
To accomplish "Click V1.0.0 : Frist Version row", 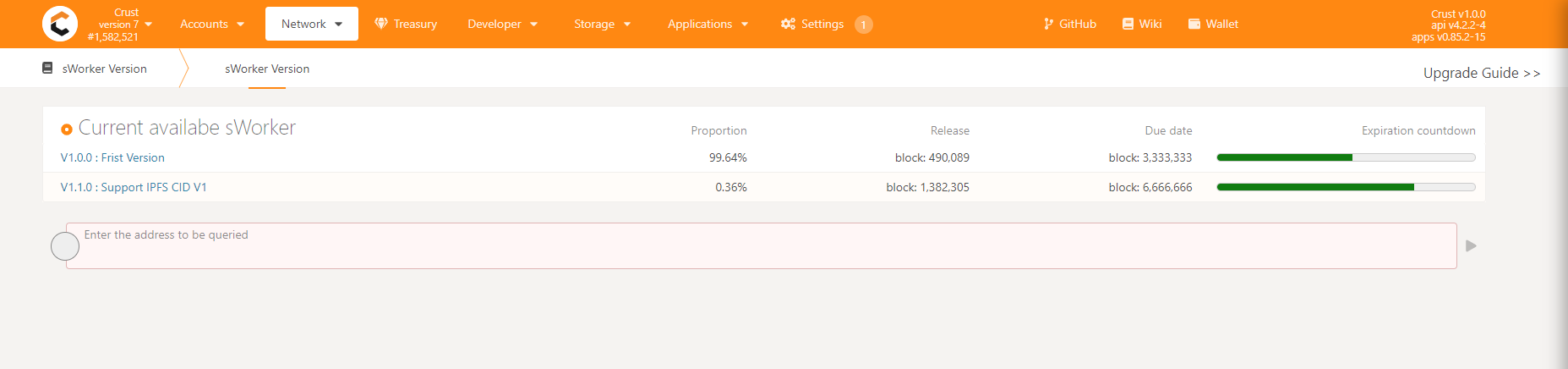I will click(x=763, y=157).
